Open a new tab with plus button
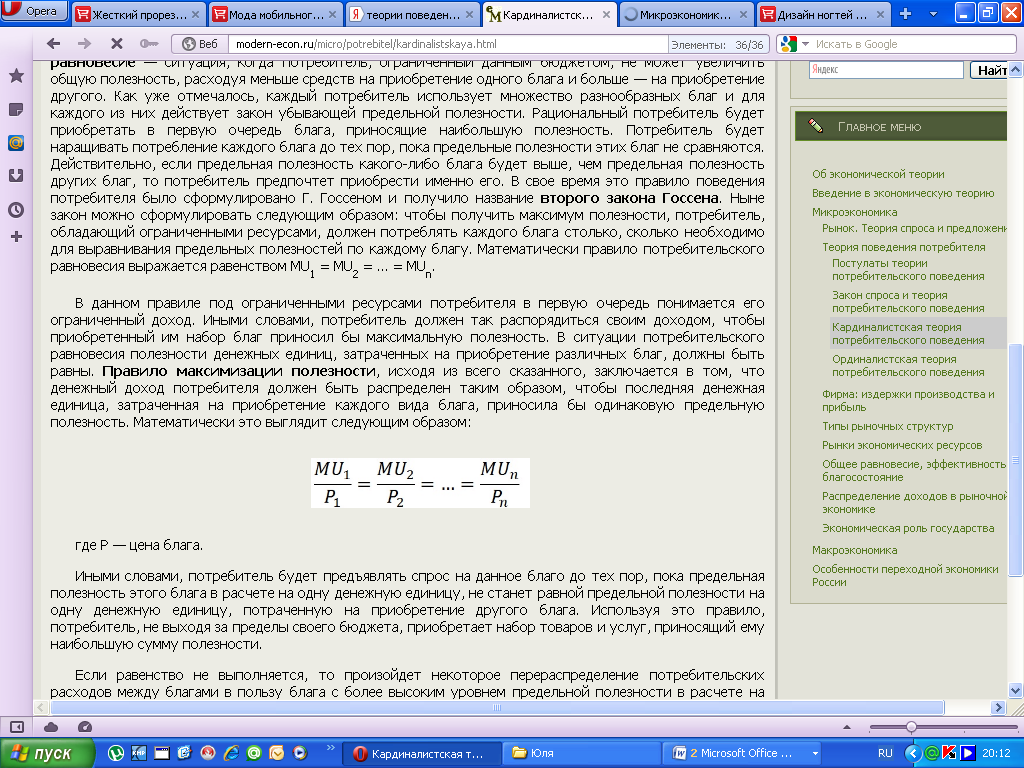1024x768 pixels. (905, 14)
